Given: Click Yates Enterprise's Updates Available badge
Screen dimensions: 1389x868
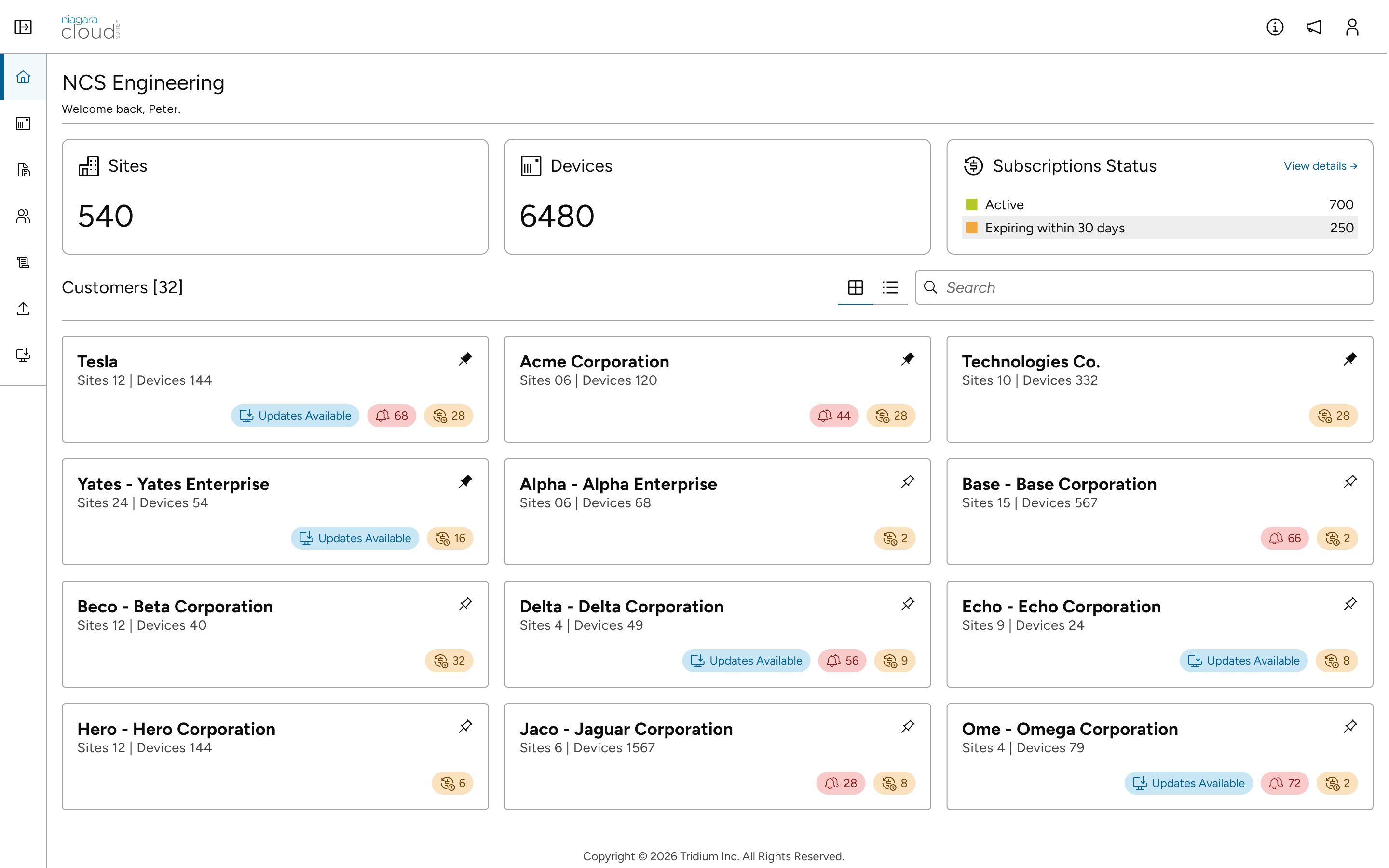Looking at the screenshot, I should [x=354, y=538].
